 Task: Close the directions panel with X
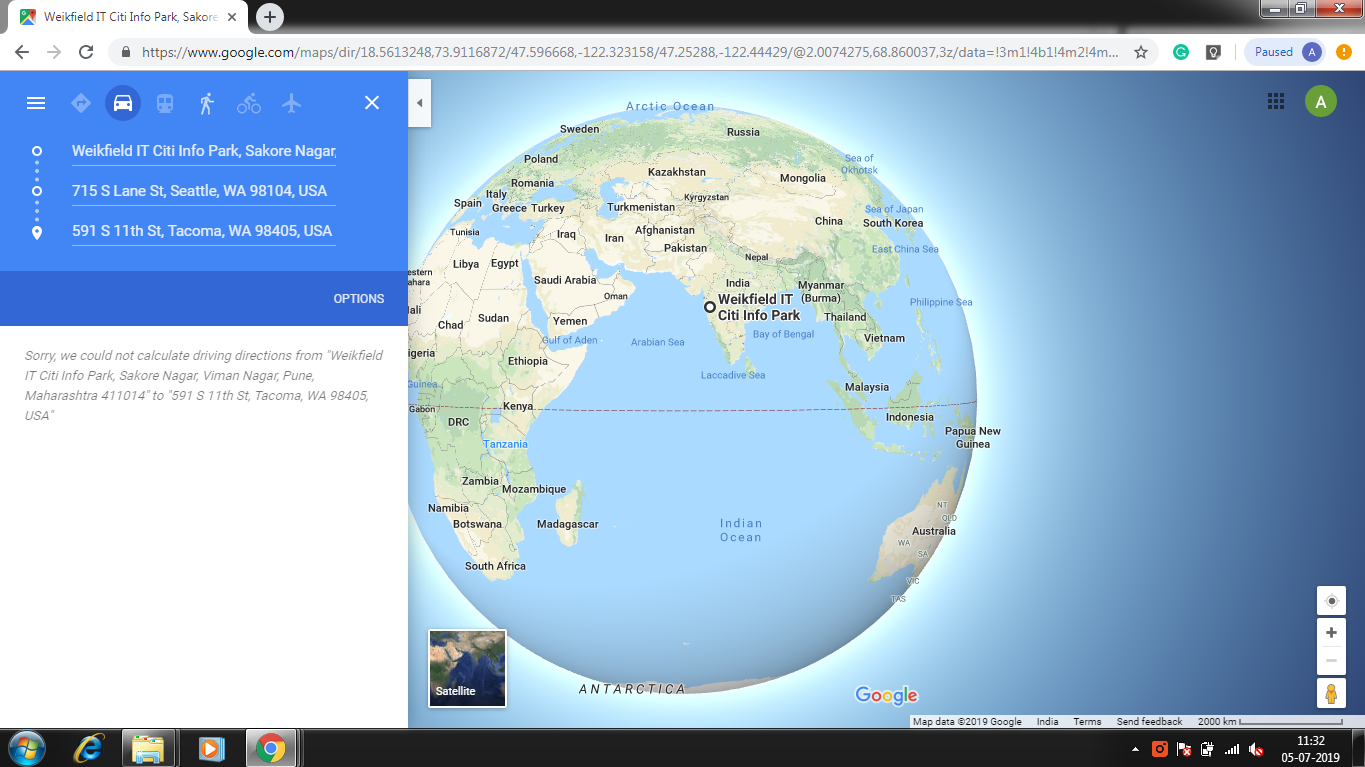(x=372, y=103)
